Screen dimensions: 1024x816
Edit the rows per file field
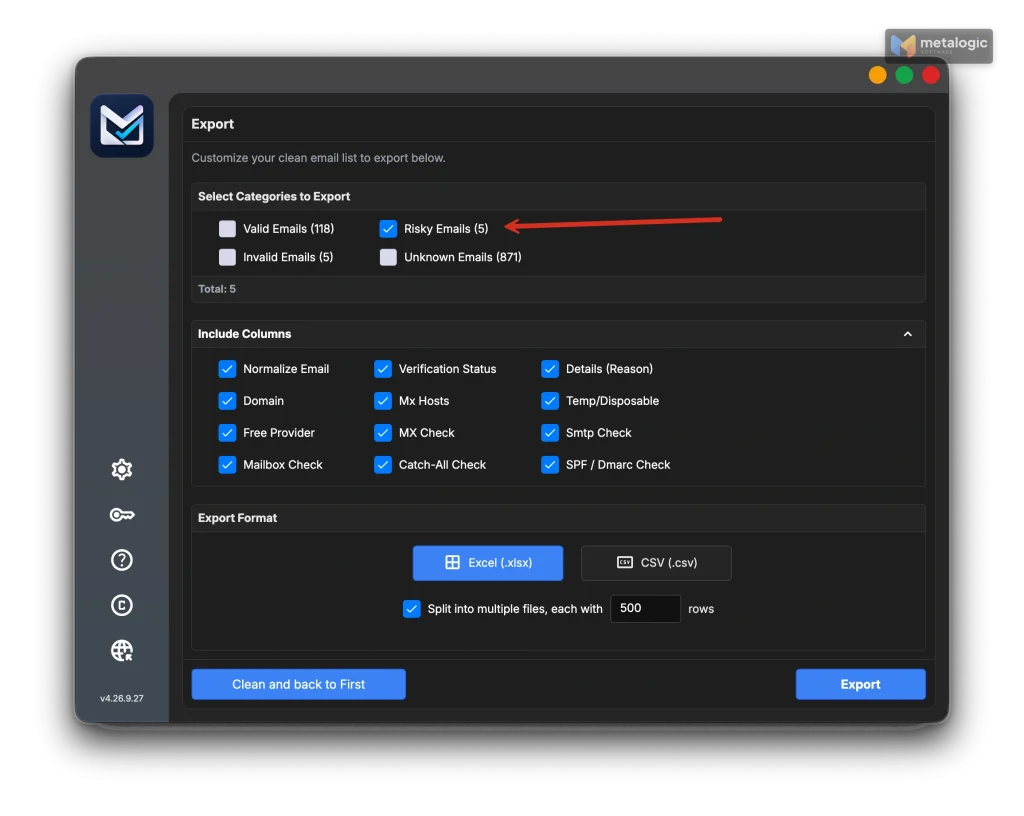click(645, 608)
